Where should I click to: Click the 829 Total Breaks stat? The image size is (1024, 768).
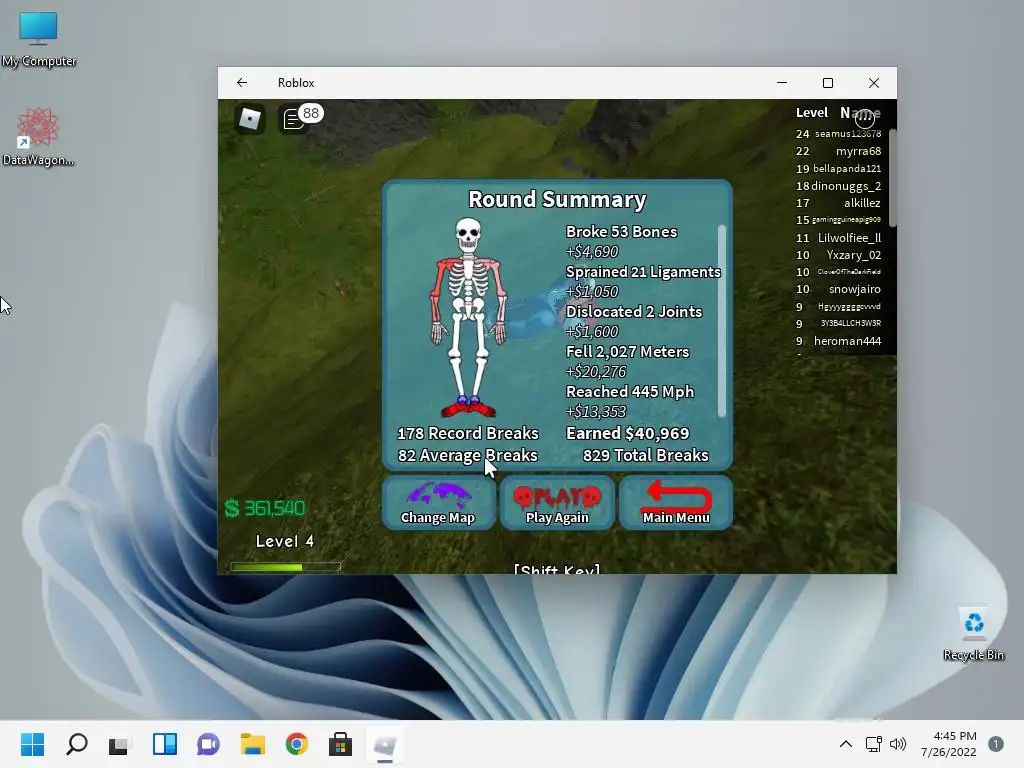click(645, 455)
